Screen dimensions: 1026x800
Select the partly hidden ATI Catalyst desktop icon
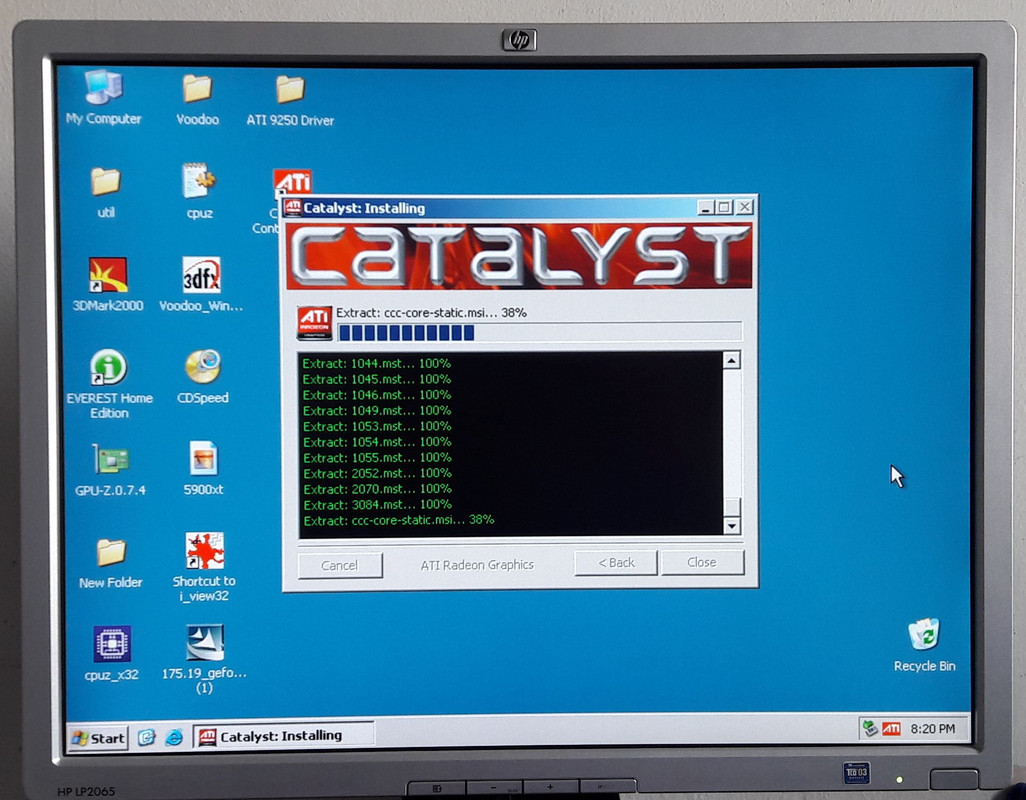coord(292,182)
